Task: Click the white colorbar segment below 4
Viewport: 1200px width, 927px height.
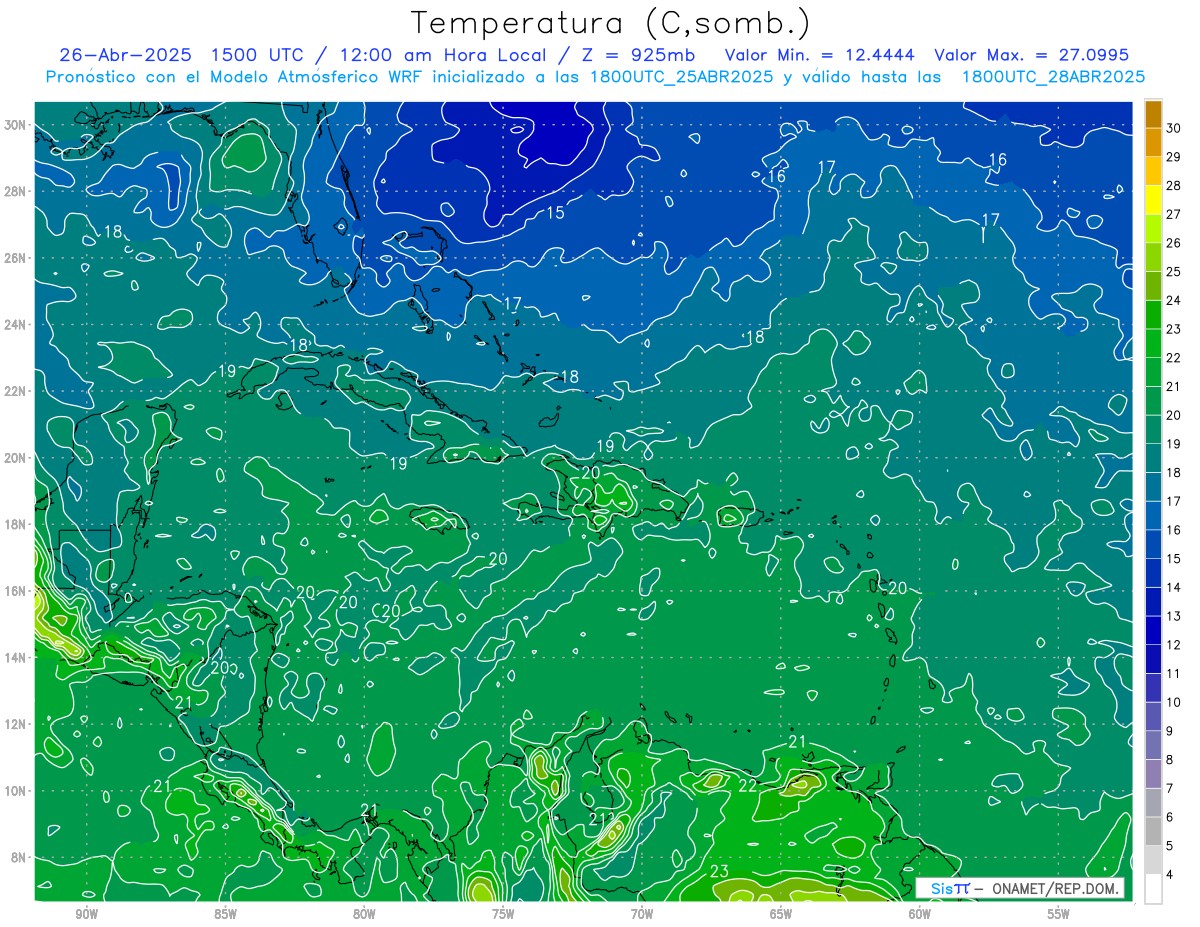Action: click(1154, 888)
